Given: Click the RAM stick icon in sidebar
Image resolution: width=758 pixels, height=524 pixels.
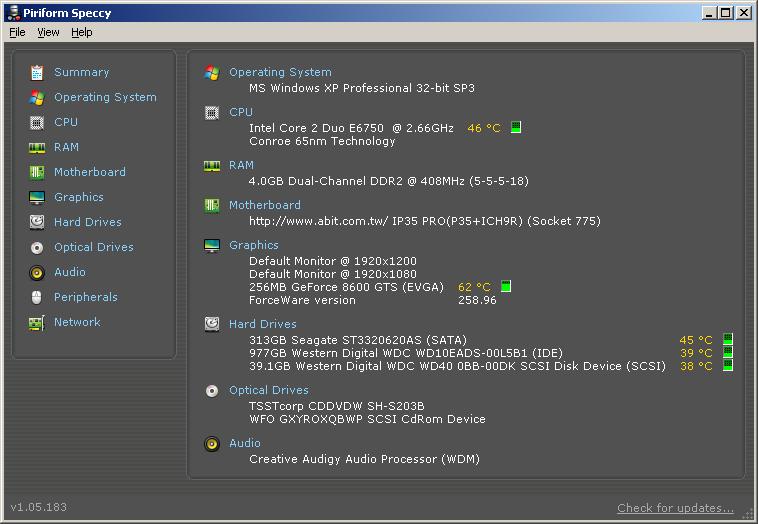Looking at the screenshot, I should tap(37, 148).
